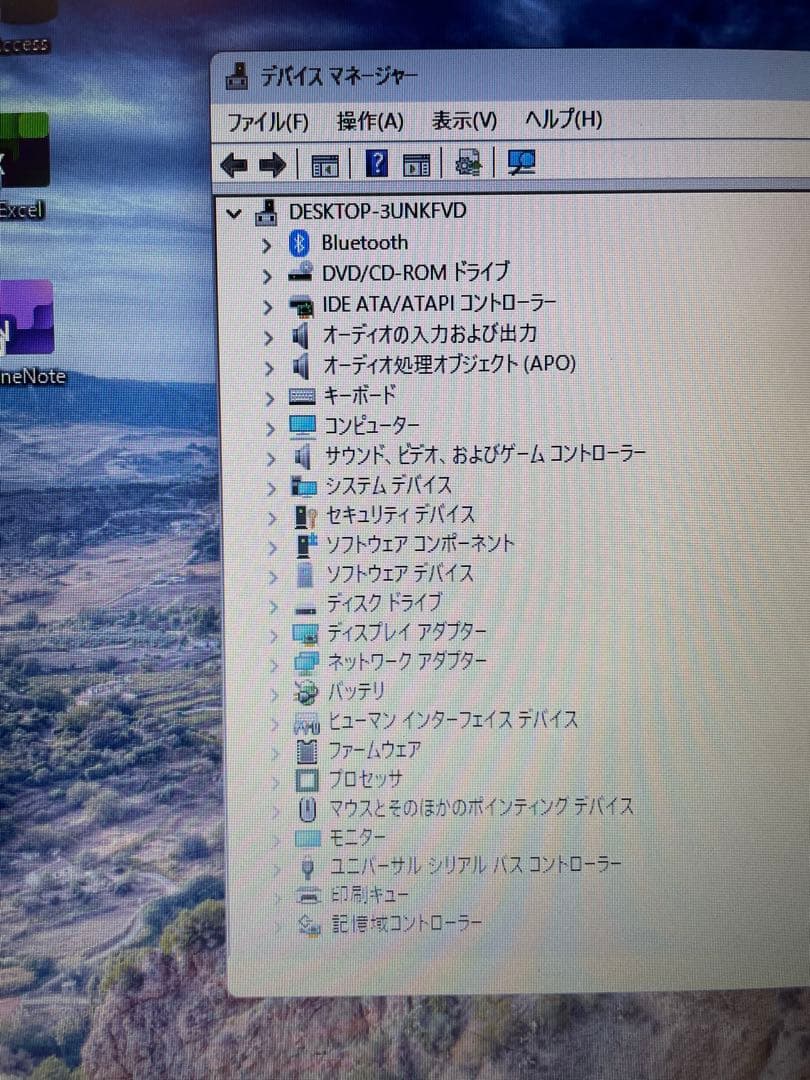Open the 表示(V) menu
The width and height of the screenshot is (810, 1080).
tap(463, 120)
